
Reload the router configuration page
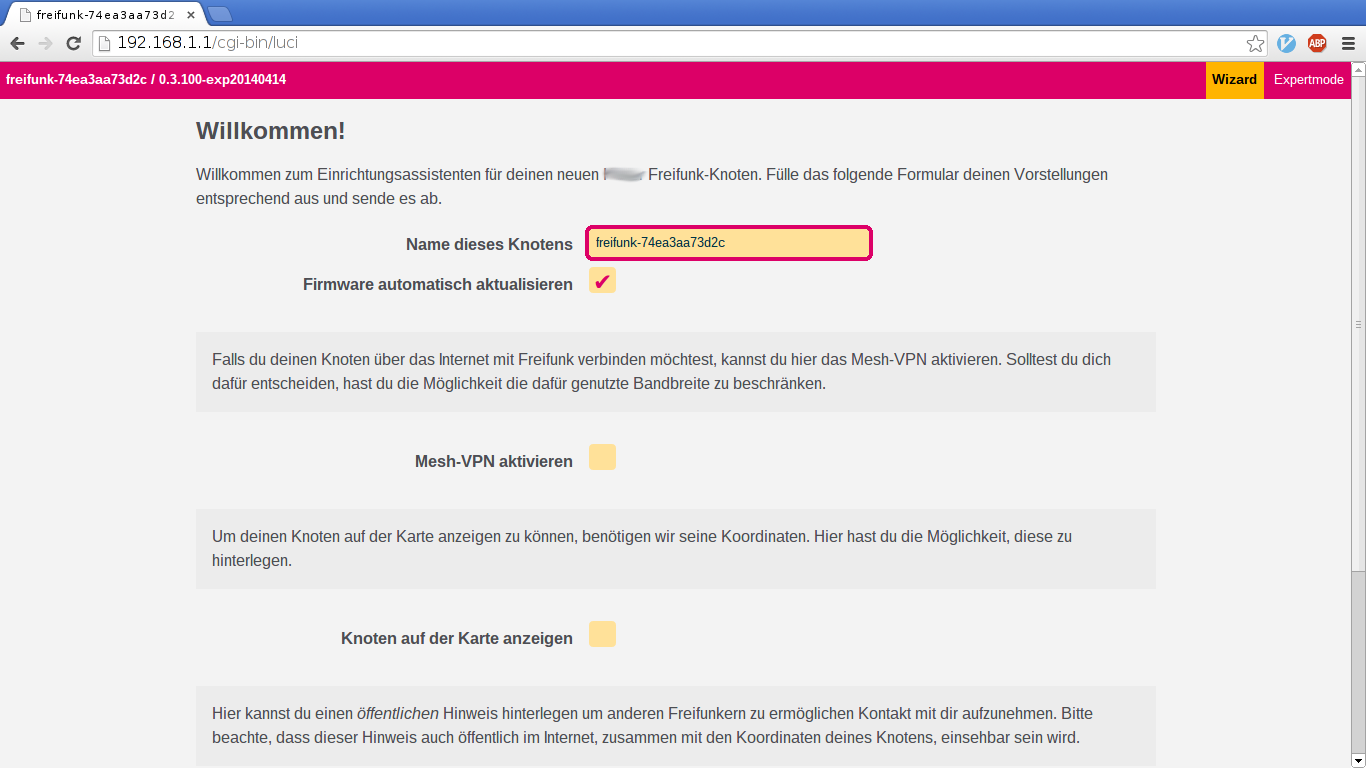73,43
